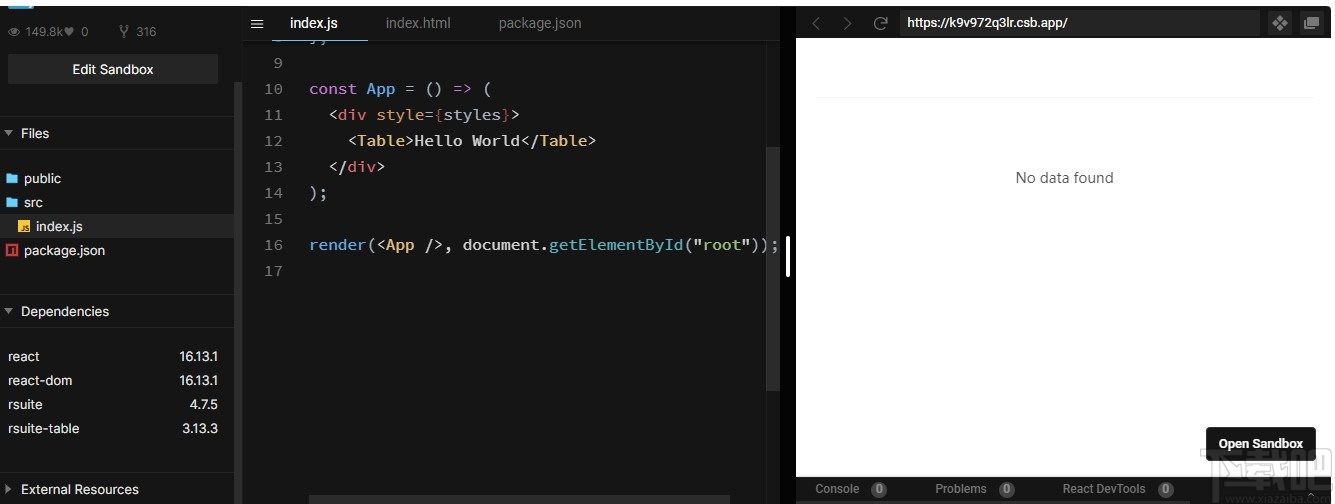Click the fork count icon

123,32
